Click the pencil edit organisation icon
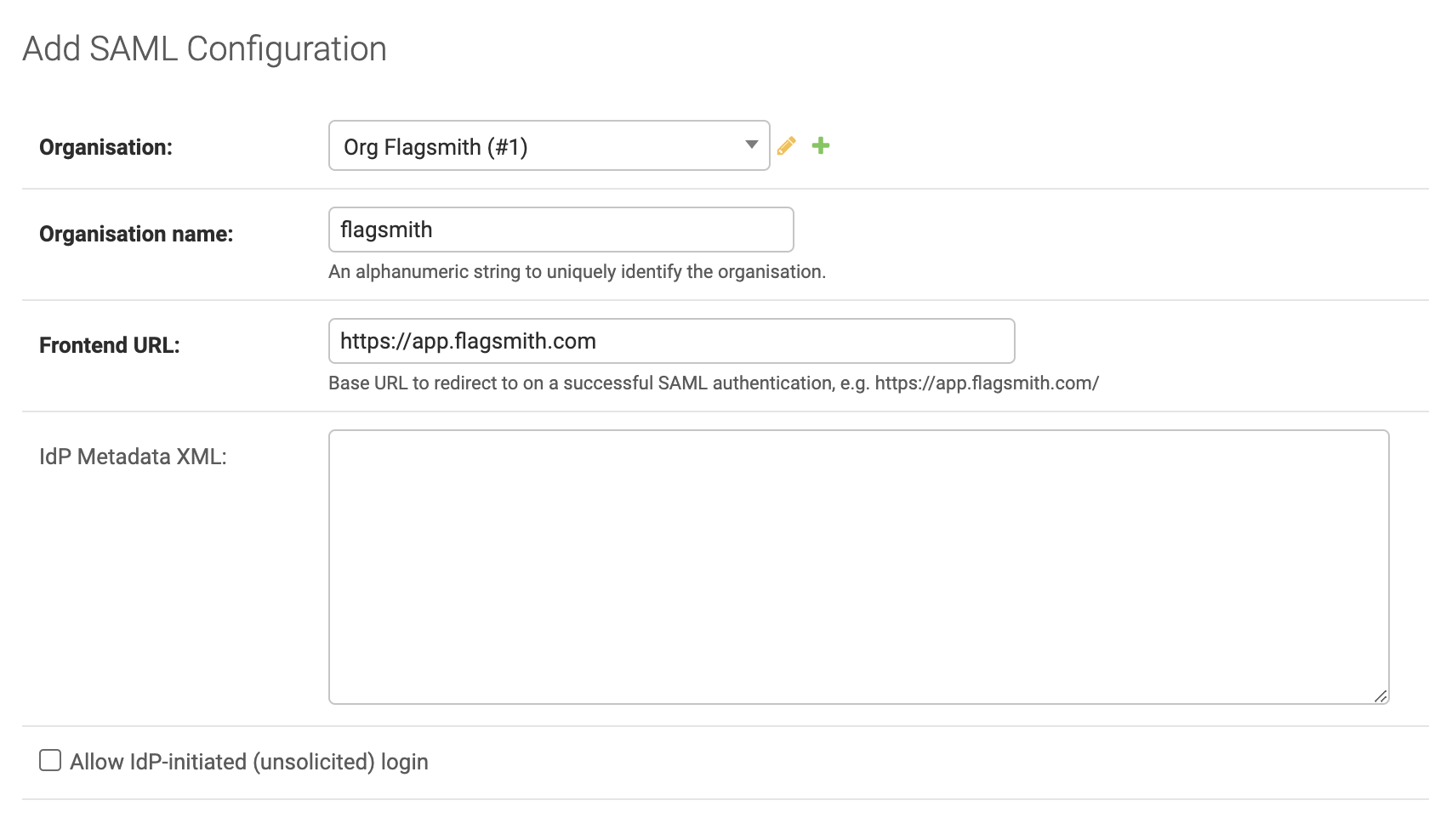This screenshot has height=840, width=1429. (x=787, y=146)
